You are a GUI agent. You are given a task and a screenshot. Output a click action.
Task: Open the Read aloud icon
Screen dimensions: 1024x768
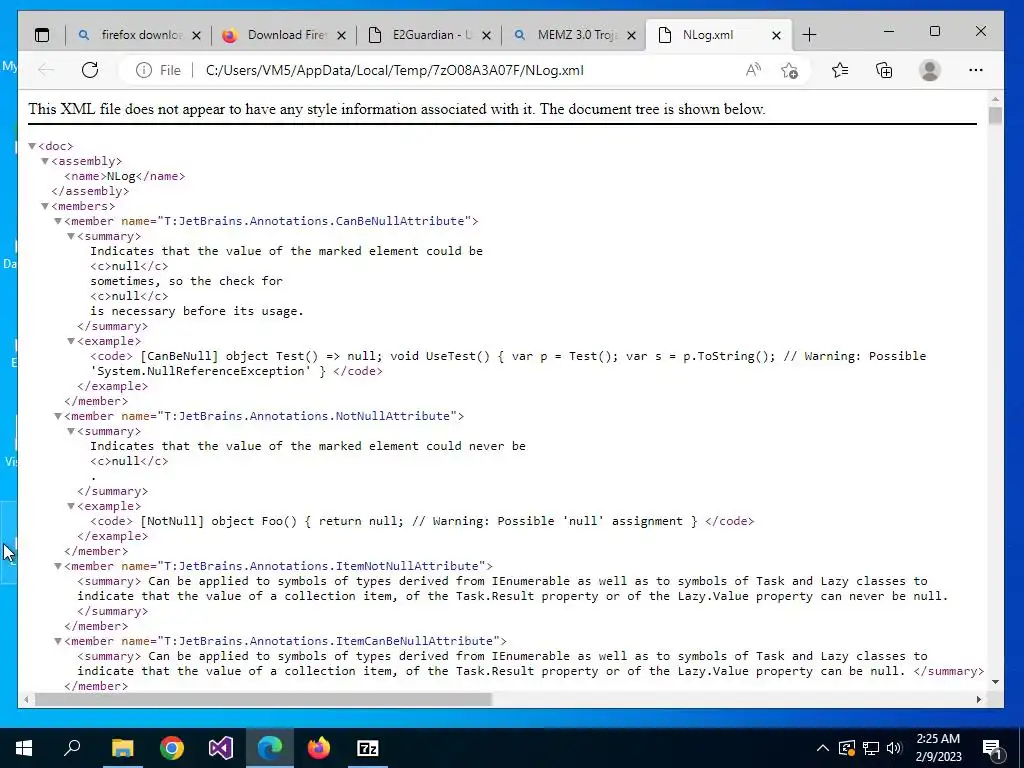[x=753, y=70]
